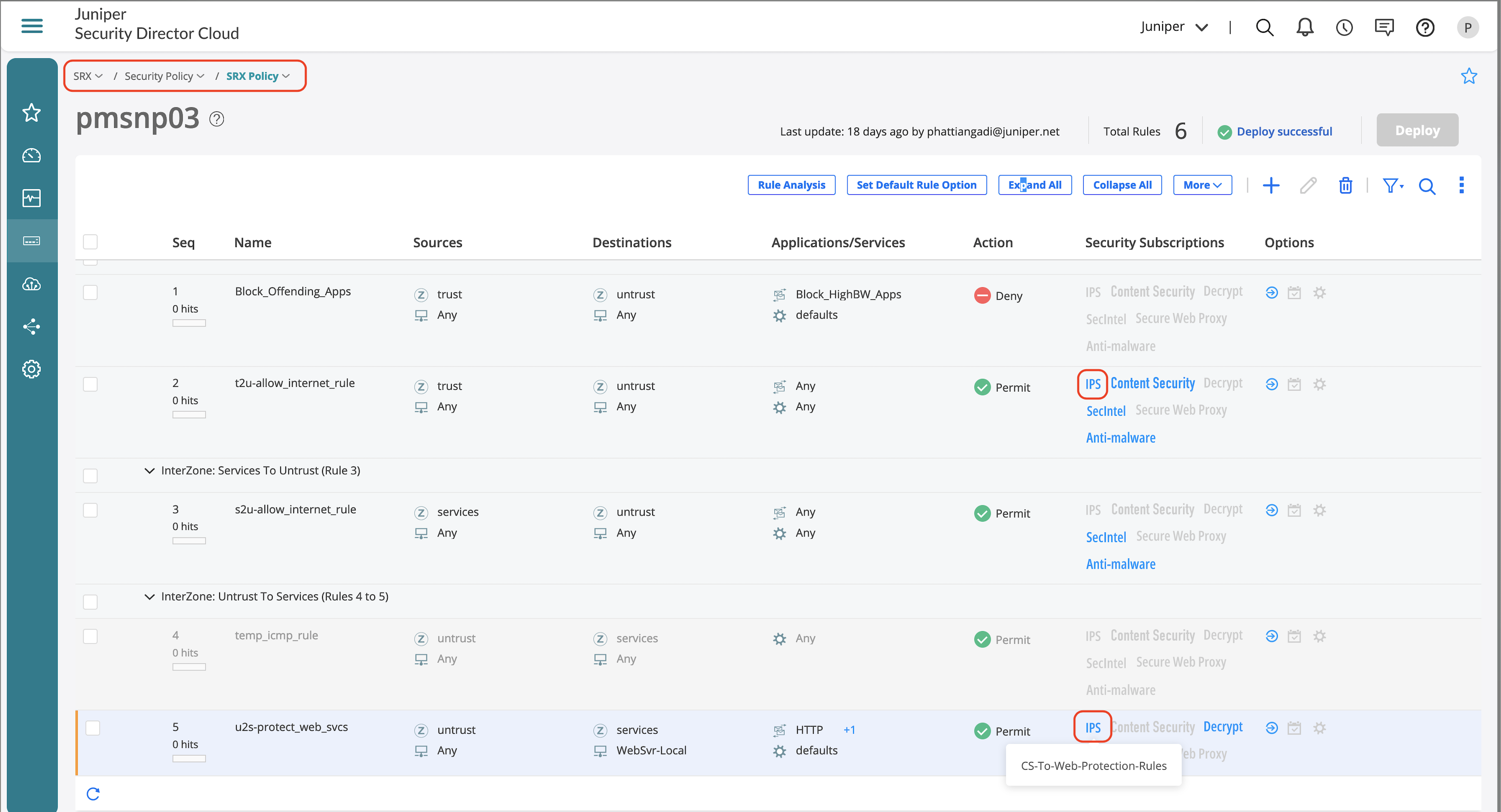Open the hamburger navigation menu
1501x812 pixels.
(x=32, y=26)
